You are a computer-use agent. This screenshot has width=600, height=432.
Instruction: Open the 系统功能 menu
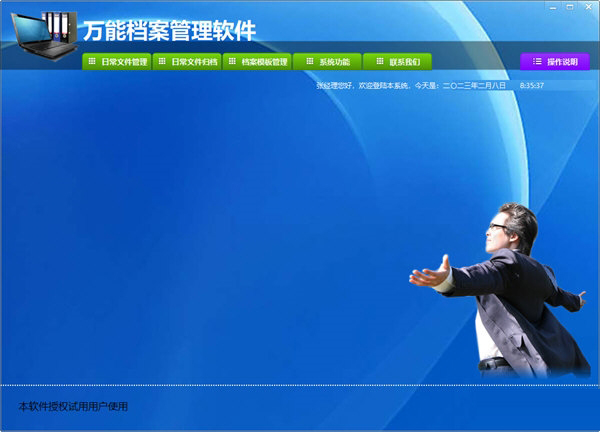(x=328, y=62)
